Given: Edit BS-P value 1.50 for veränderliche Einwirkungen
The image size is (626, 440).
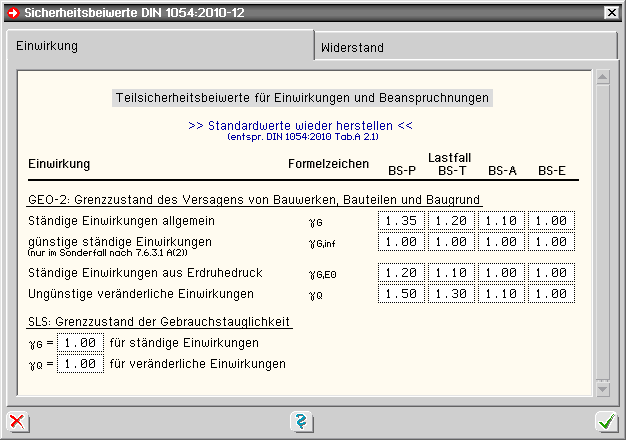Looking at the screenshot, I should click(x=402, y=293).
